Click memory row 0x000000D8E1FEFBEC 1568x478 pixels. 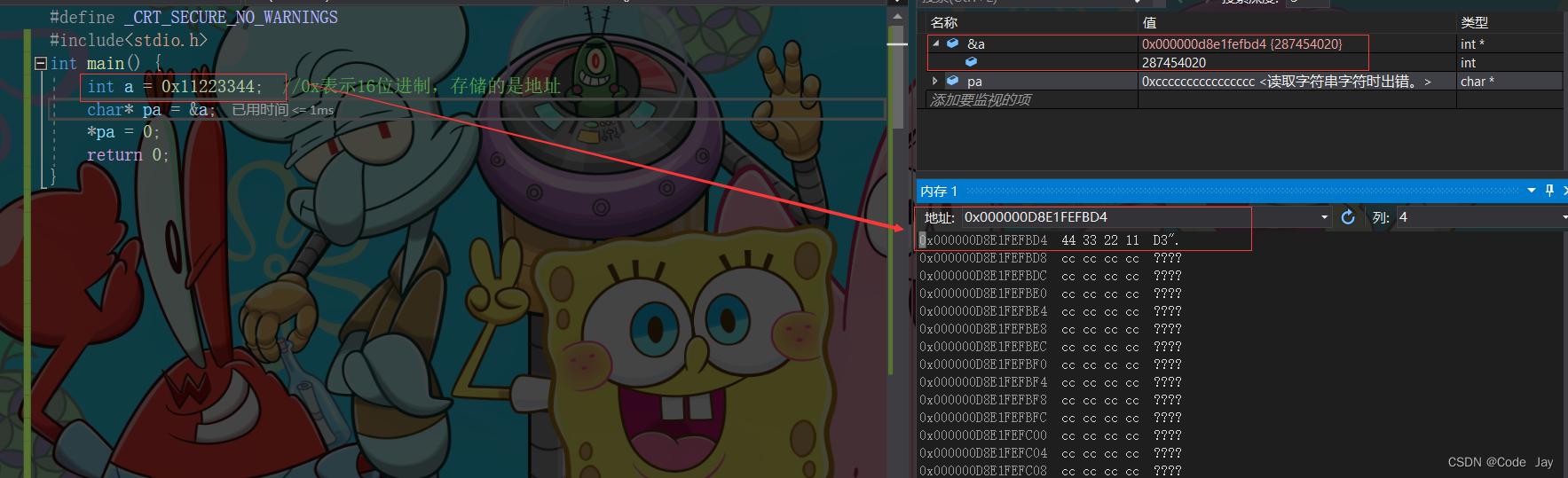[x=1050, y=347]
